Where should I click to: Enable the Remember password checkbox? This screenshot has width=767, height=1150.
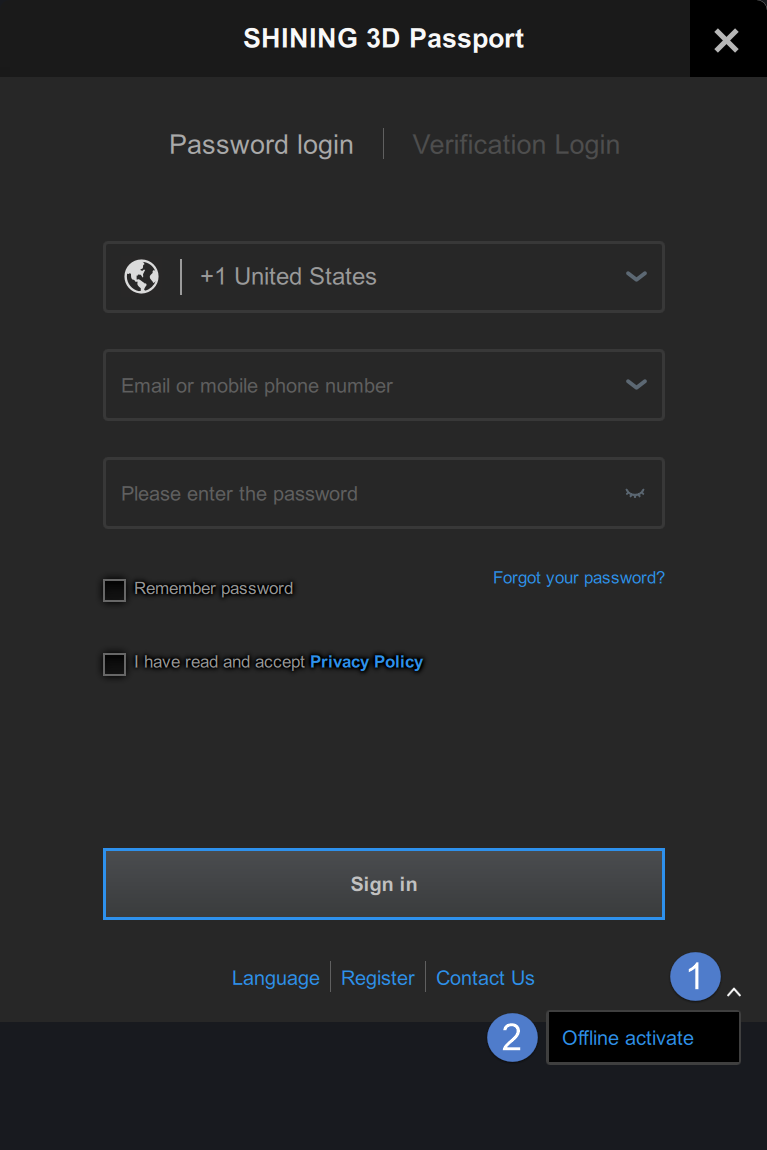pyautogui.click(x=115, y=590)
